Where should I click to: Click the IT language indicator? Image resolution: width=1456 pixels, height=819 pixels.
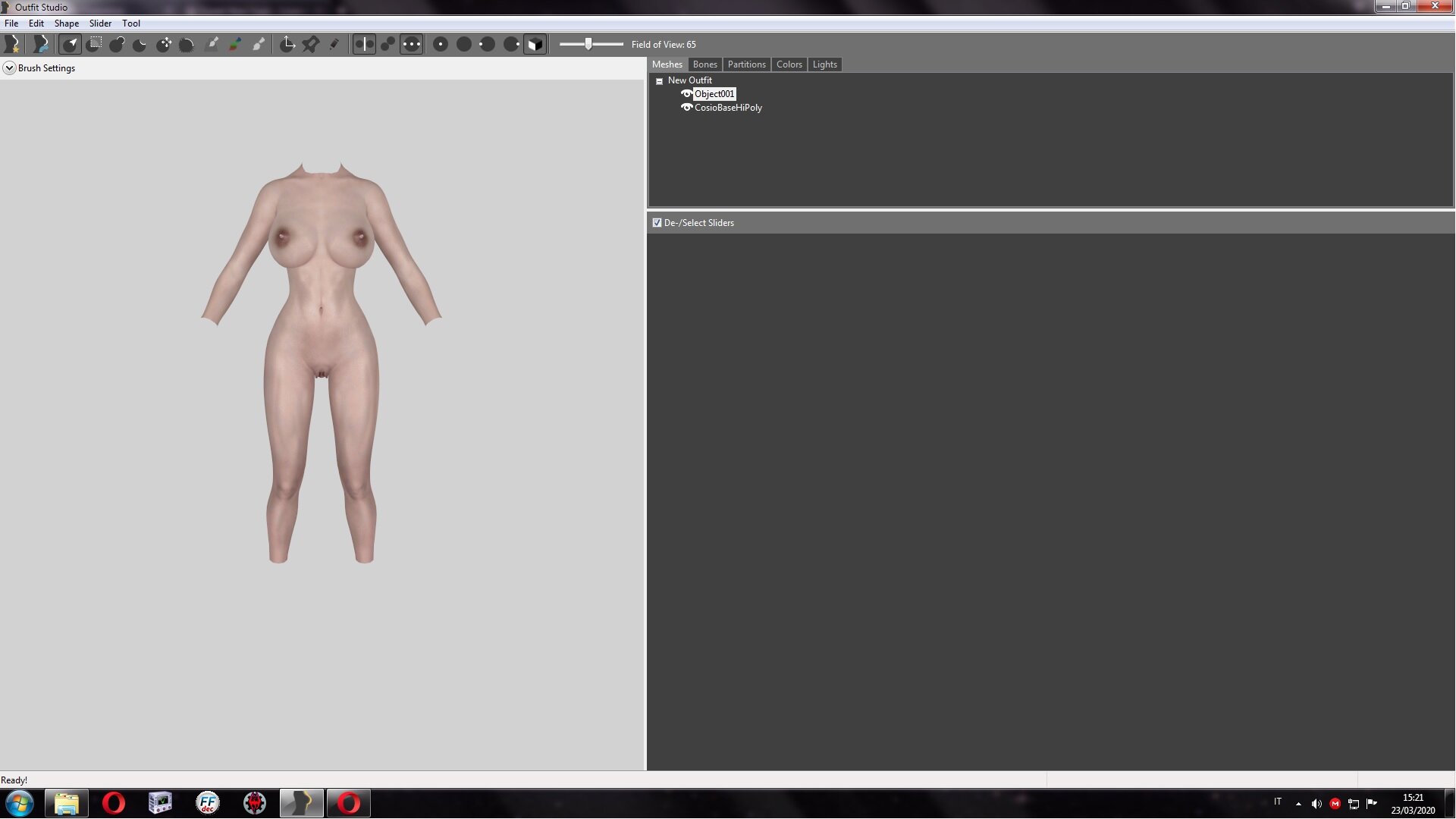pos(1278,802)
